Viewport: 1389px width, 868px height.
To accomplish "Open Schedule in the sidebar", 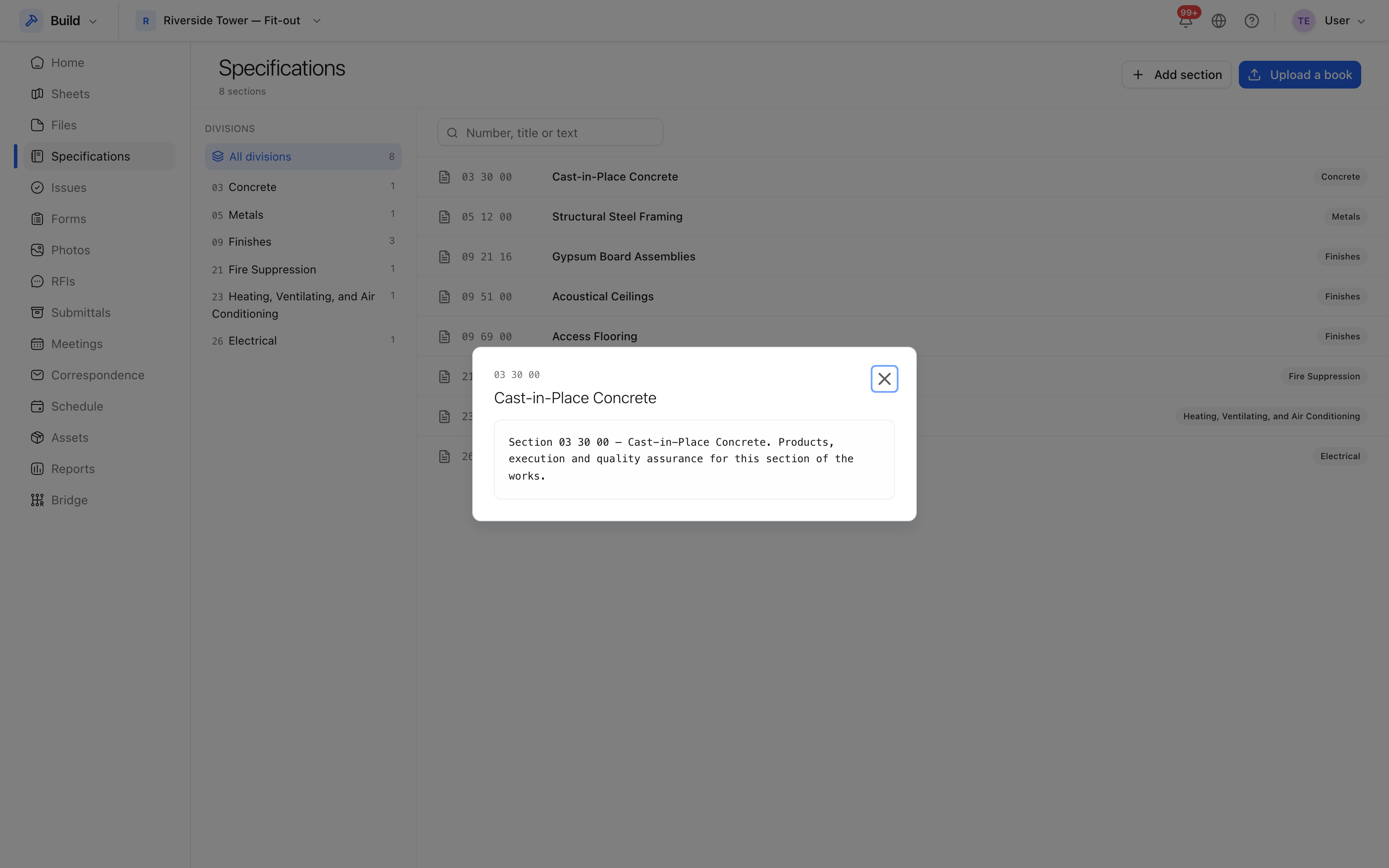I will point(99,407).
